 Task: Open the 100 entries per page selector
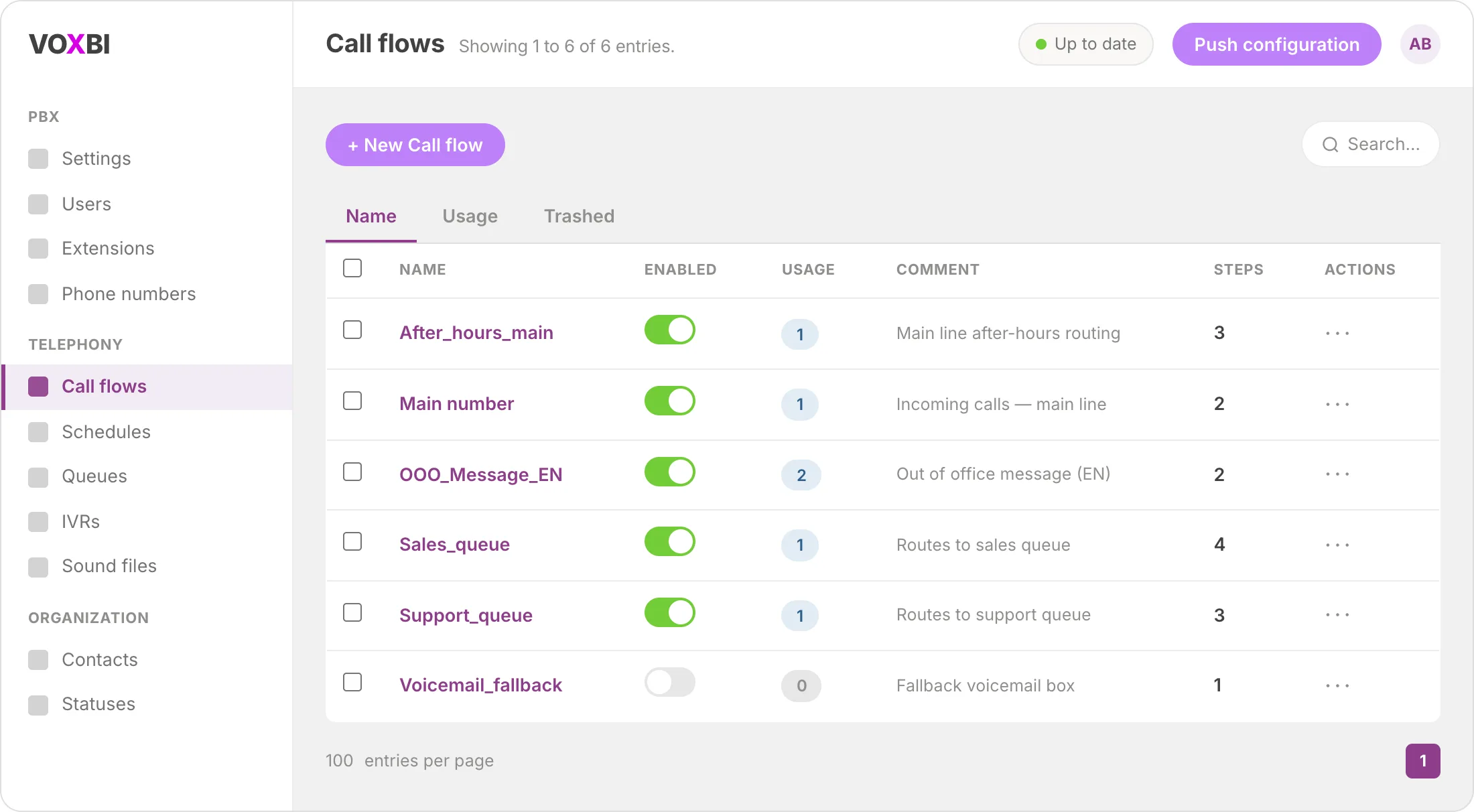[x=339, y=760]
